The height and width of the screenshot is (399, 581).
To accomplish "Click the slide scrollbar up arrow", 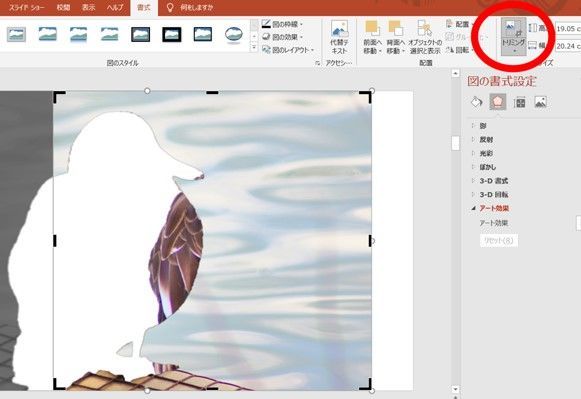I will 455,73.
